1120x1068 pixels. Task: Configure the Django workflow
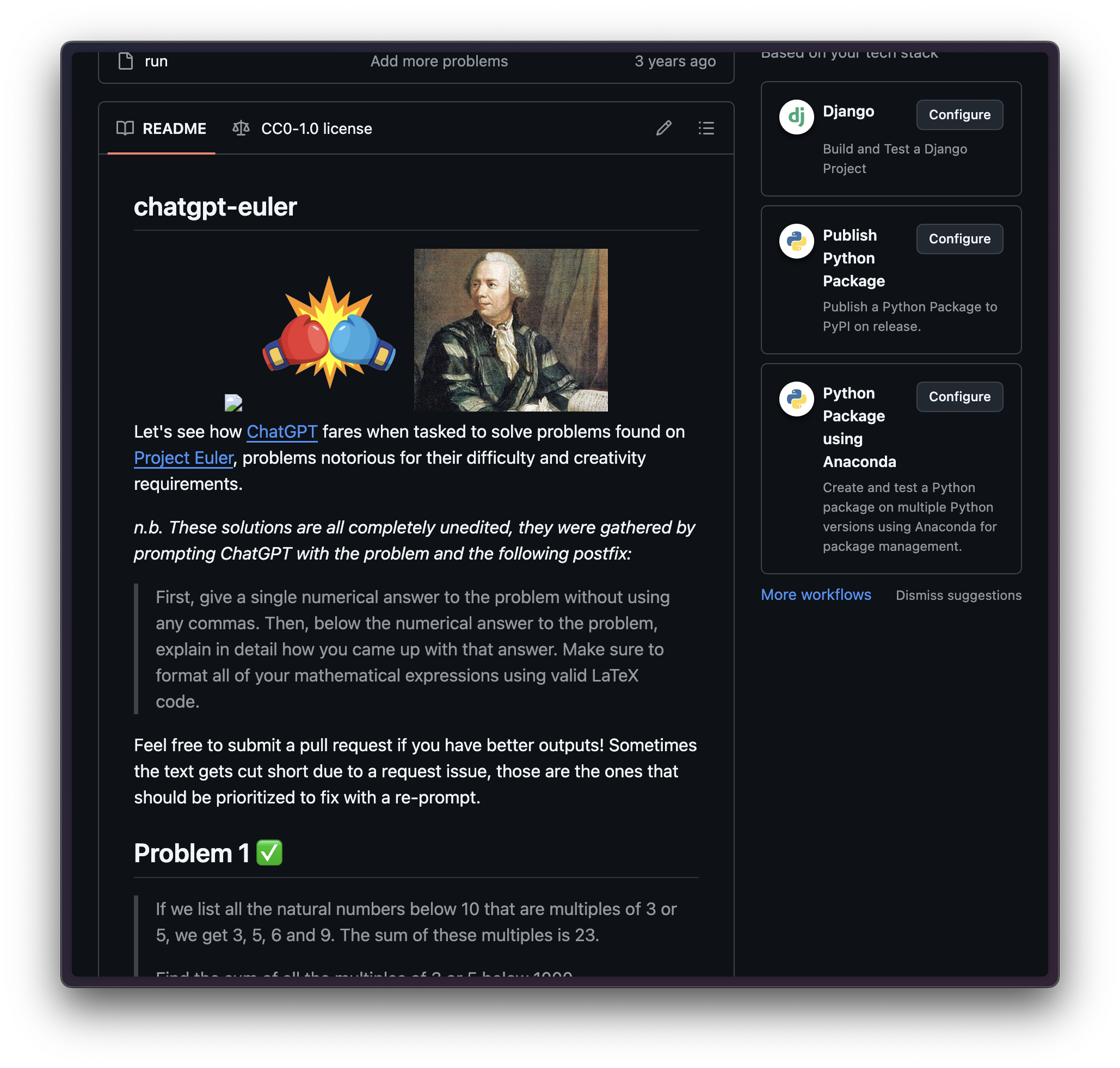click(x=959, y=114)
